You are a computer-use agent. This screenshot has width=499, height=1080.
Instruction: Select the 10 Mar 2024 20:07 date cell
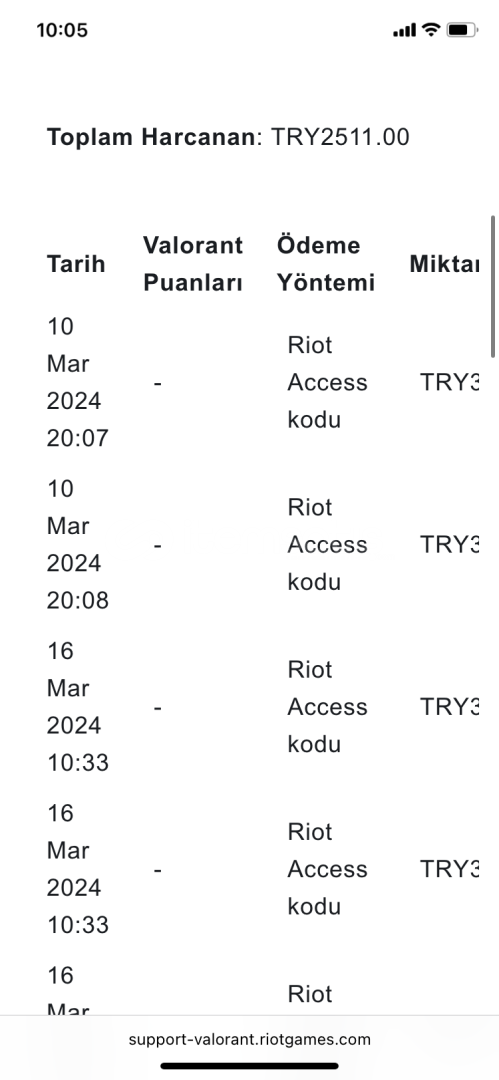click(78, 382)
